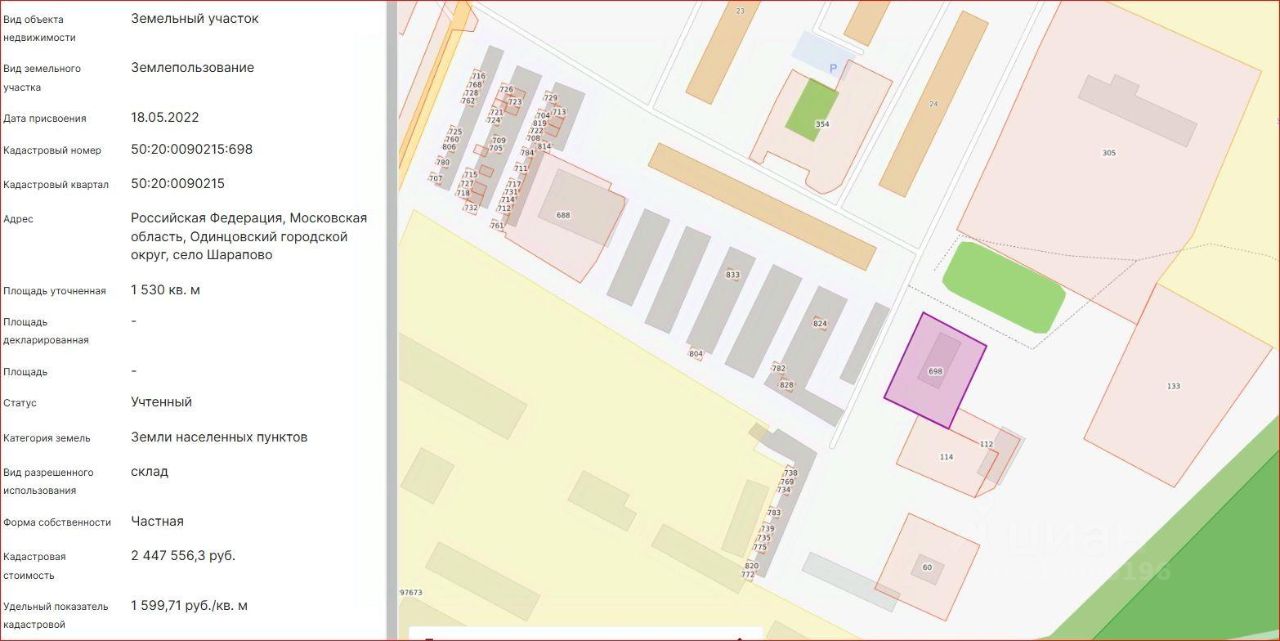Screen dimensions: 1280x641
Task: Select parcel 354 near the parking
Action: pyautogui.click(x=822, y=124)
